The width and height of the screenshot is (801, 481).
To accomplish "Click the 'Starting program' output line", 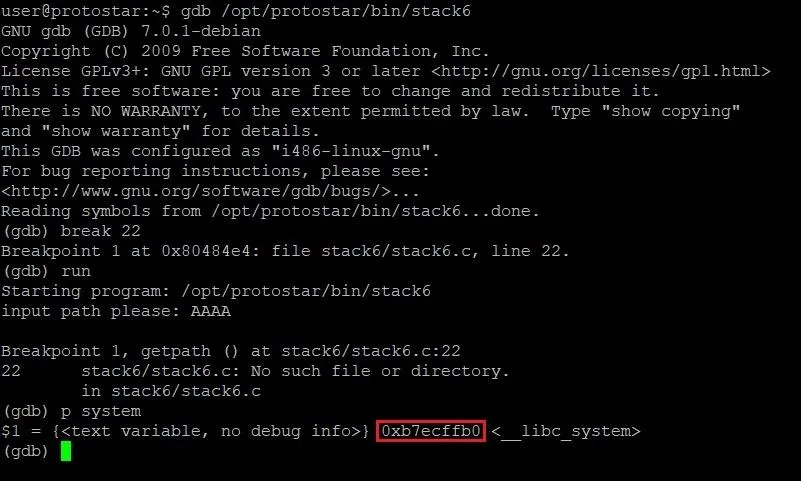I will (x=216, y=291).
